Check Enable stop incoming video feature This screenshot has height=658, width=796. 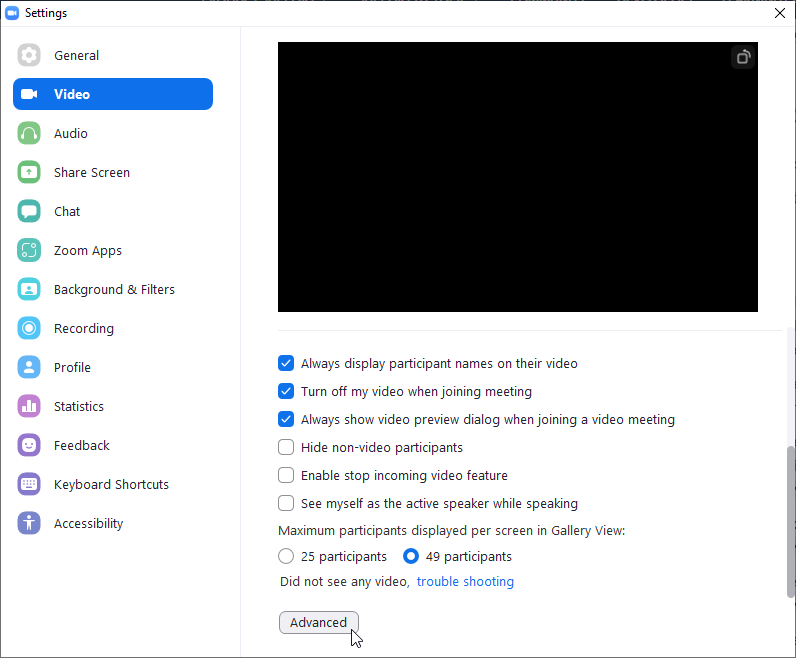click(x=286, y=476)
